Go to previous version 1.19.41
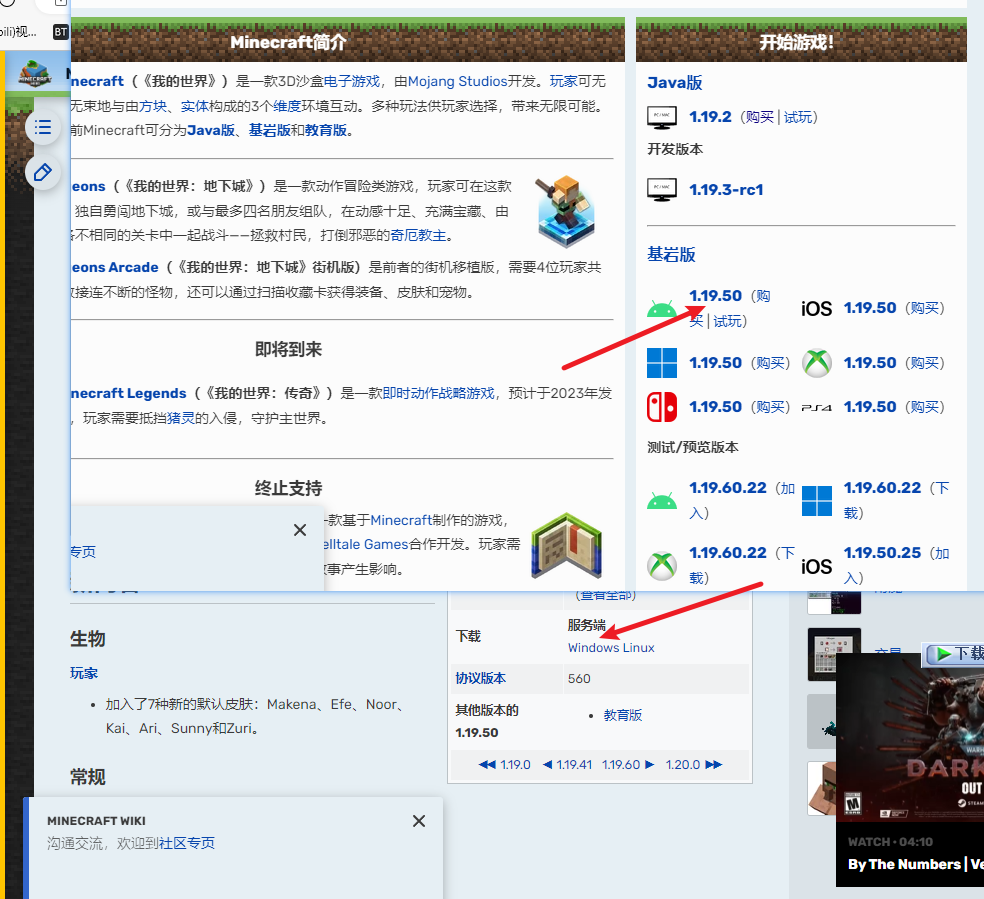 point(567,765)
